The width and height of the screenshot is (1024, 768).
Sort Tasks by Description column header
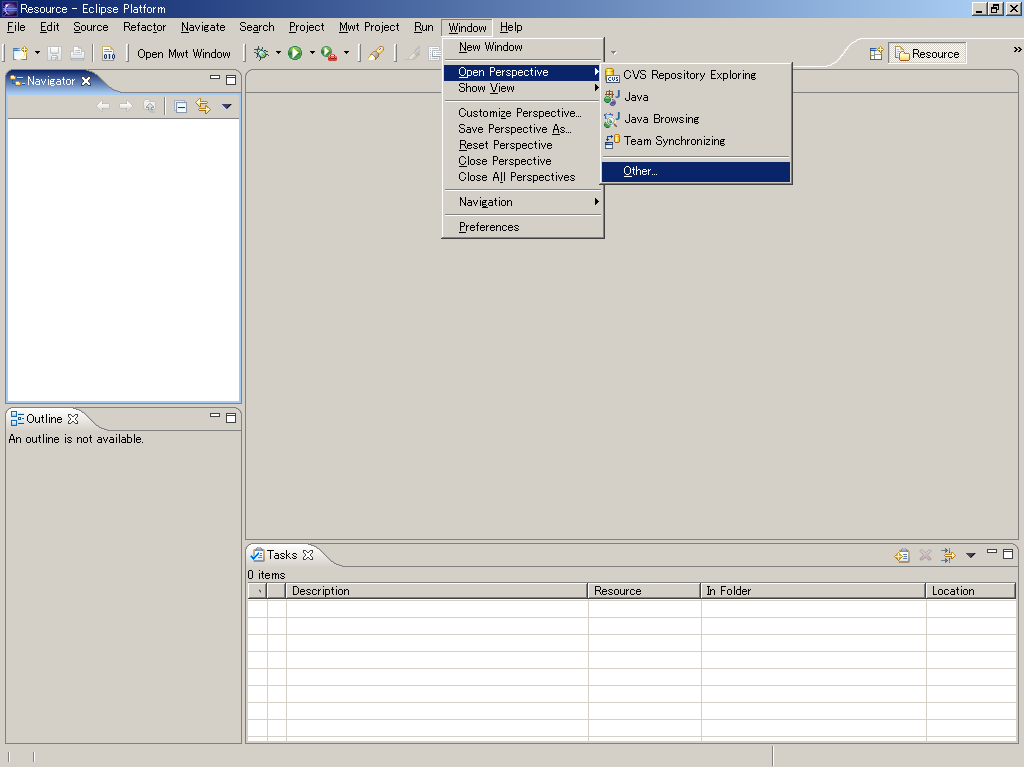click(x=437, y=591)
